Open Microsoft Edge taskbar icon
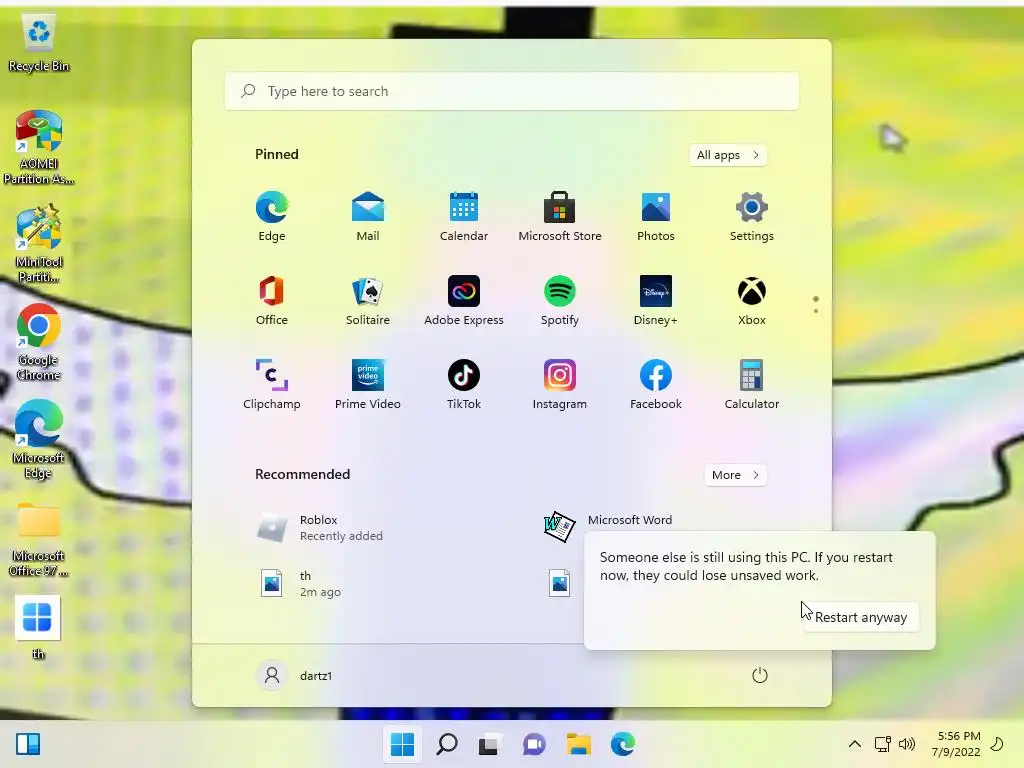 (623, 744)
